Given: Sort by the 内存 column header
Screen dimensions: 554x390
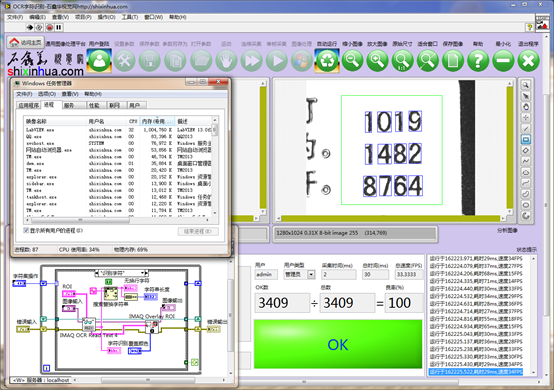Looking at the screenshot, I should (x=157, y=121).
